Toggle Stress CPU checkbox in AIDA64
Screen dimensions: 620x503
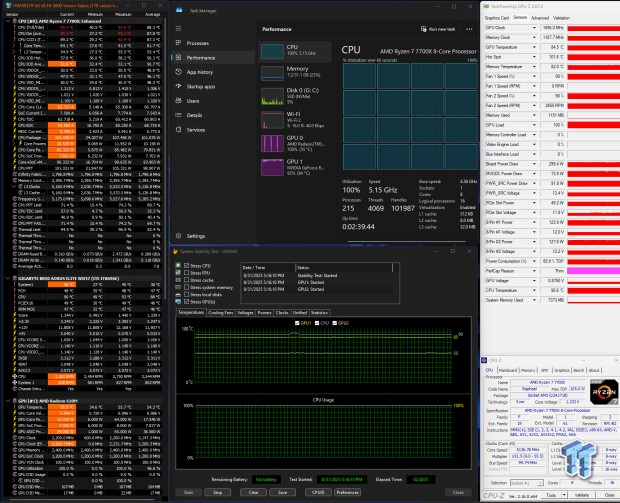click(x=186, y=266)
